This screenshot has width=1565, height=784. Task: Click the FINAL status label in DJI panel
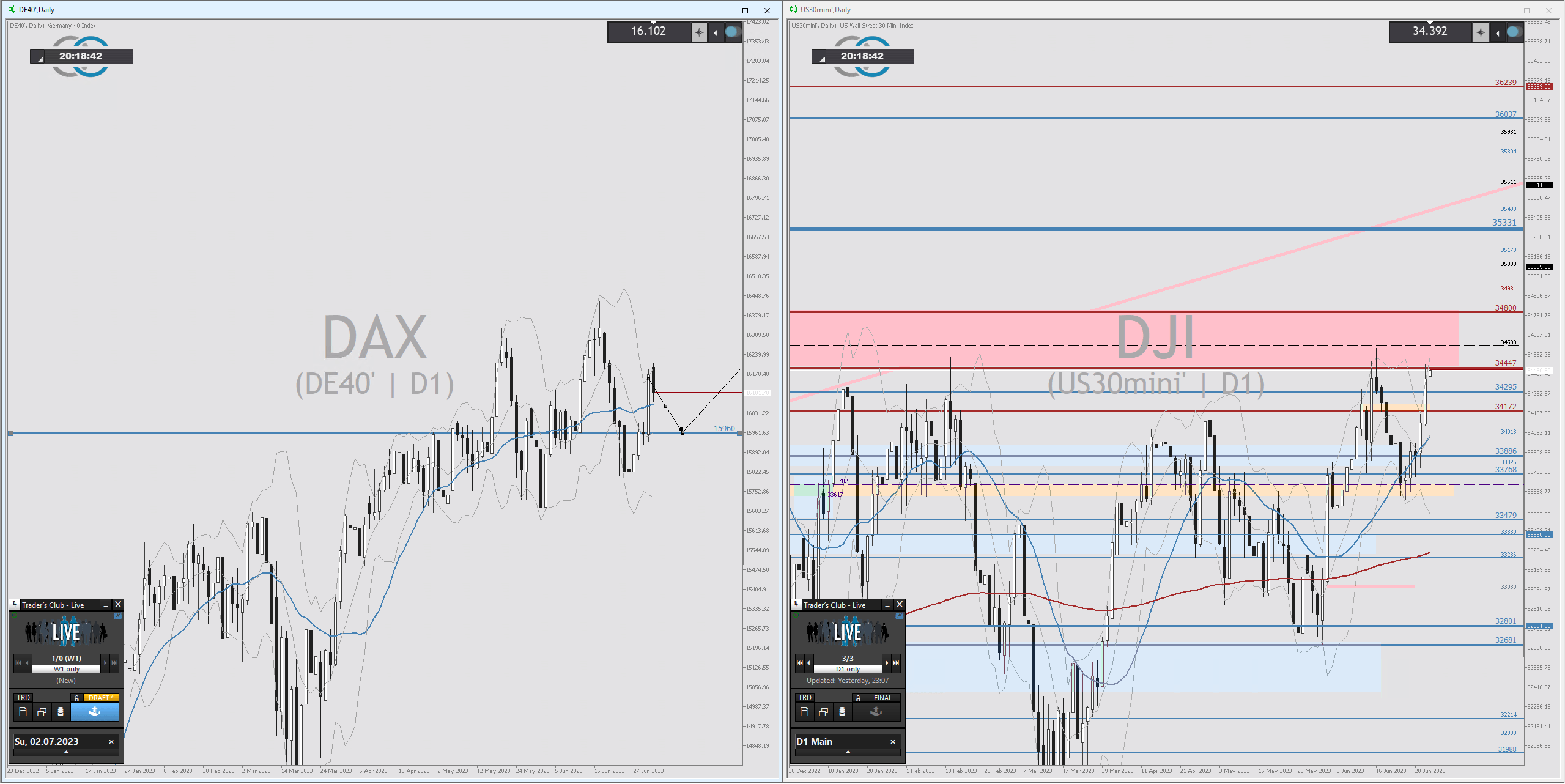pos(882,698)
